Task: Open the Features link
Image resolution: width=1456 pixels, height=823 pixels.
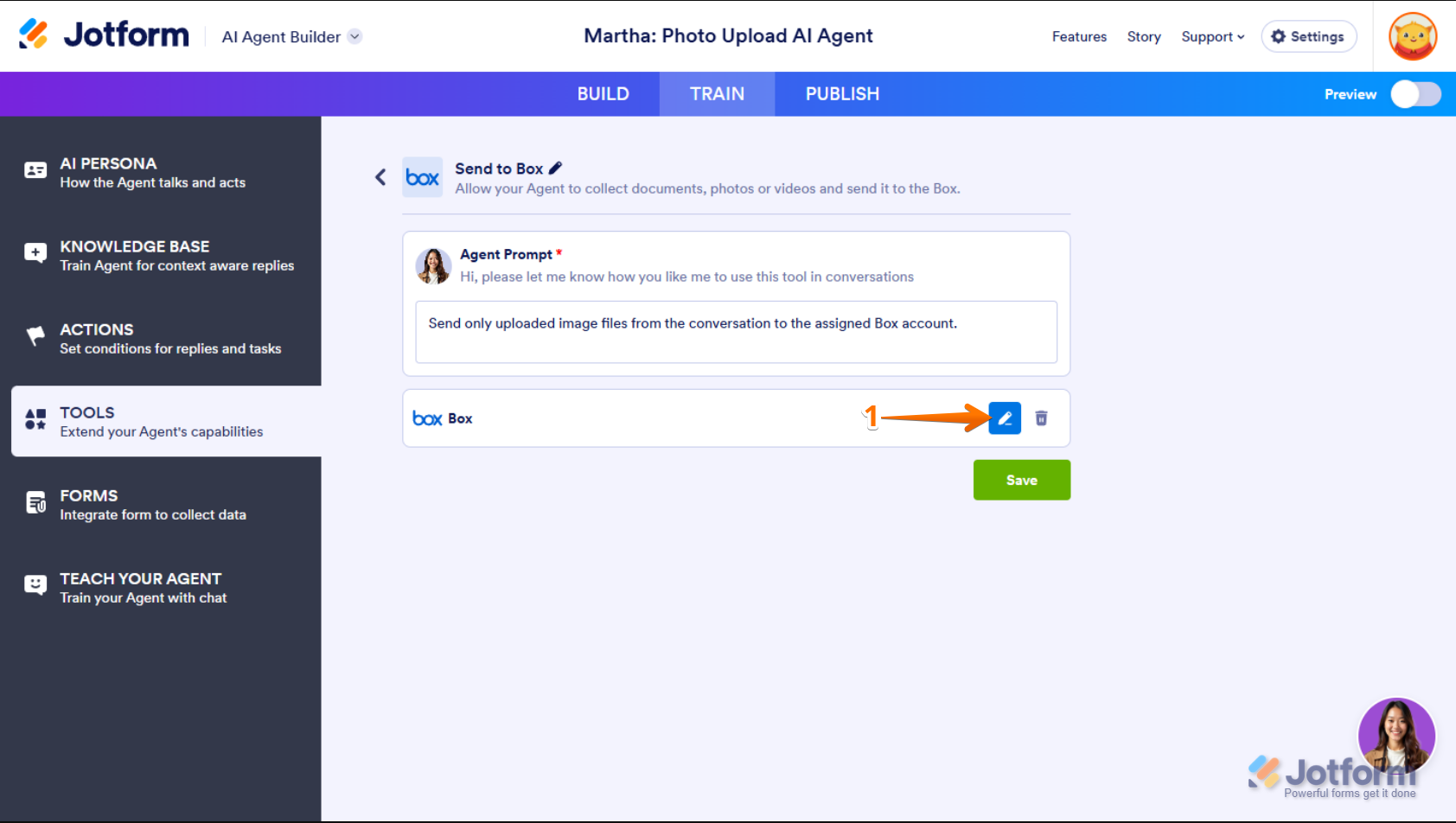Action: click(1079, 36)
